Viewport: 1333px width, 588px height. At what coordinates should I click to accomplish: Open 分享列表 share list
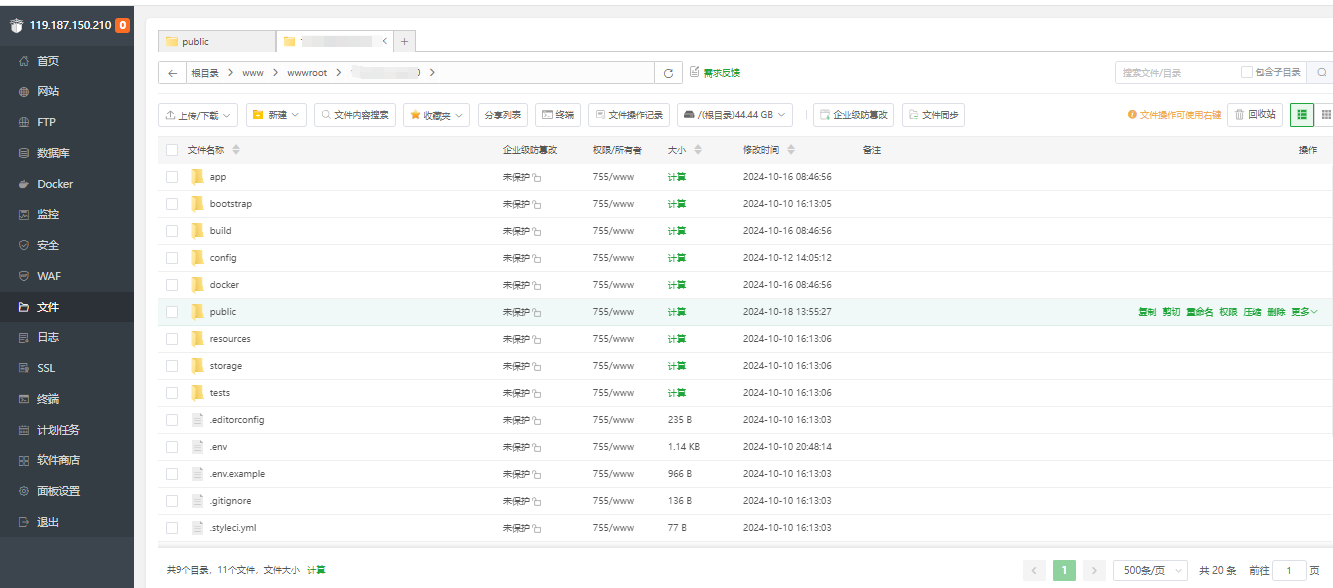503,115
